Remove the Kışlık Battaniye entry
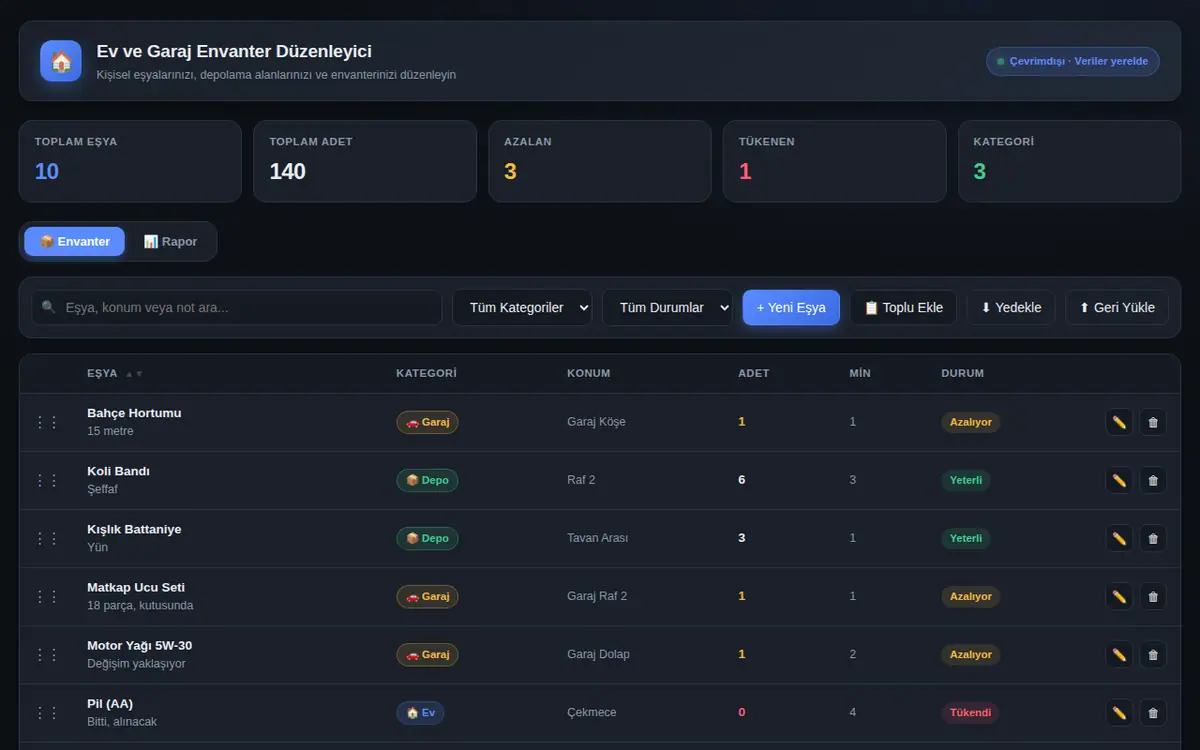 pyautogui.click(x=1153, y=538)
